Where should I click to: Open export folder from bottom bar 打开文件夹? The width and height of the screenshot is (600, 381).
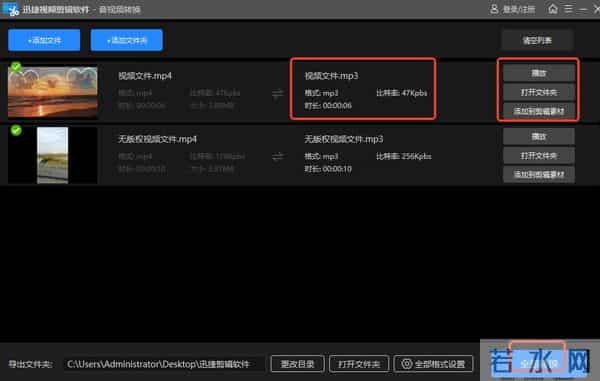pos(359,364)
